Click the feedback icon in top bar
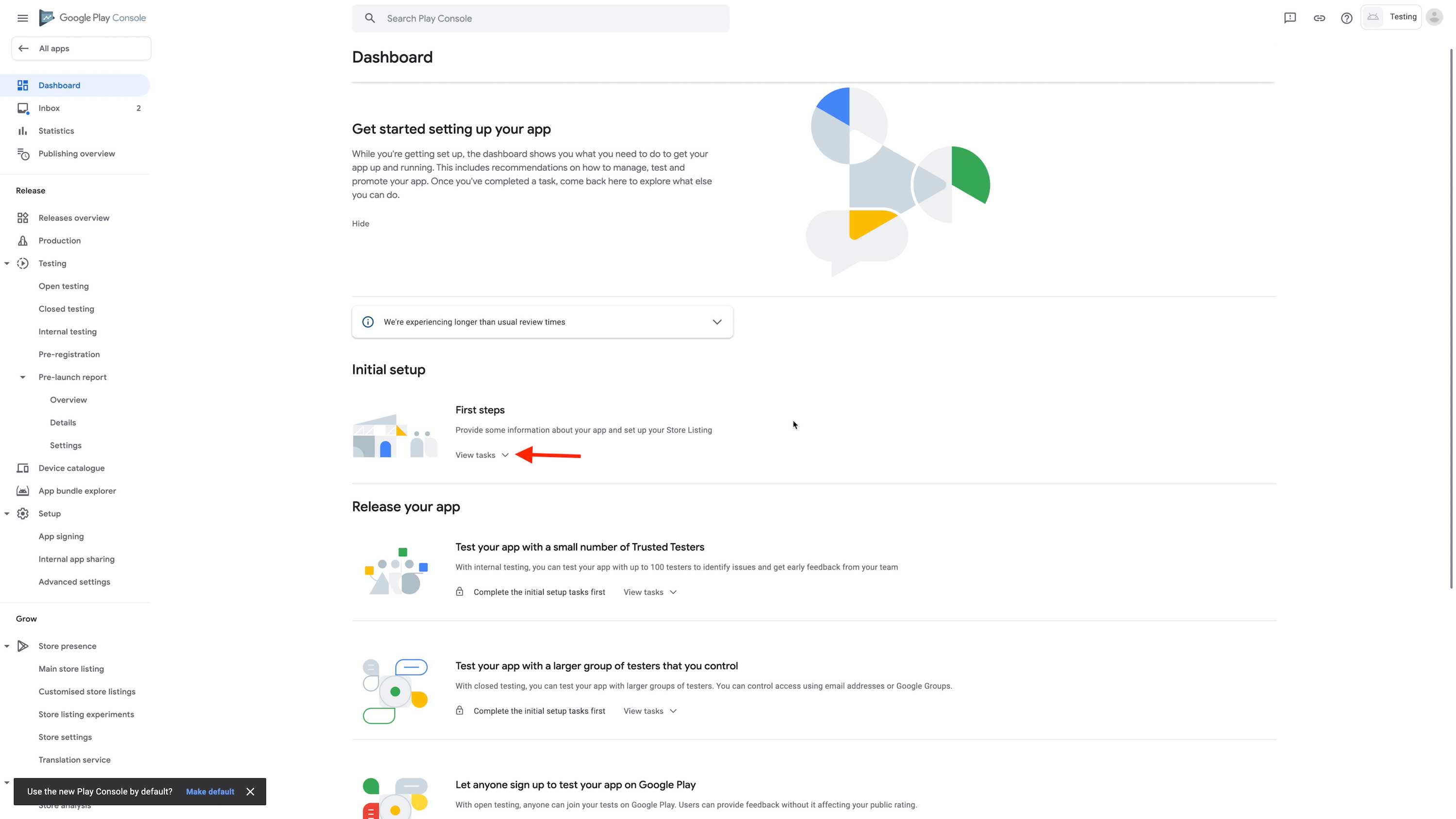The height and width of the screenshot is (819, 1456). point(1290,18)
